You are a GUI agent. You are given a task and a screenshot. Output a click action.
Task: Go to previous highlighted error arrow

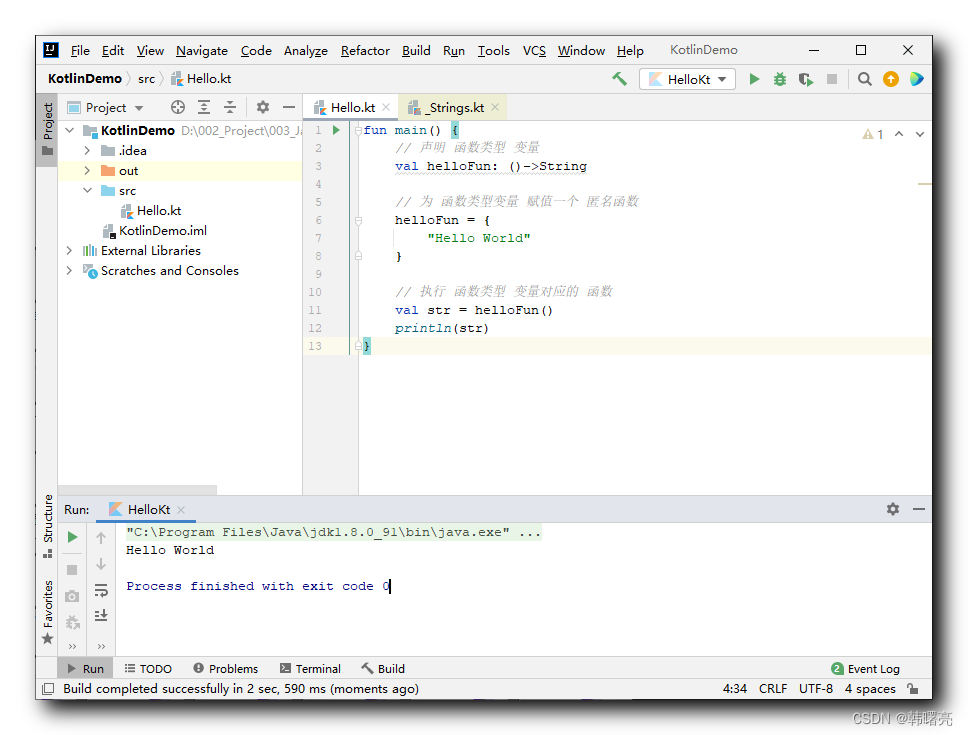click(899, 134)
